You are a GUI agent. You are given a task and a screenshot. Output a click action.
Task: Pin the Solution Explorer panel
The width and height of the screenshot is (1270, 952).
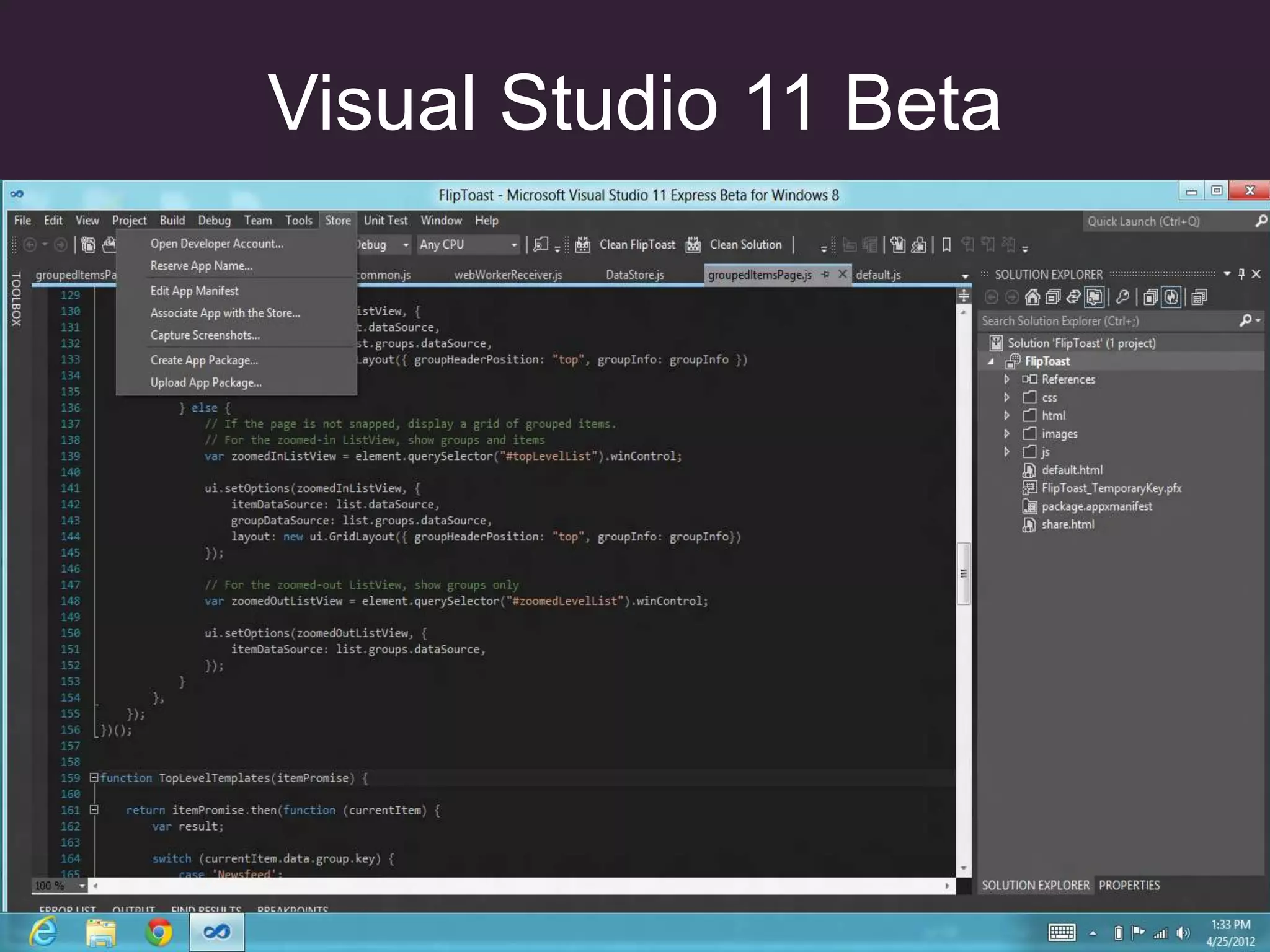click(1241, 274)
